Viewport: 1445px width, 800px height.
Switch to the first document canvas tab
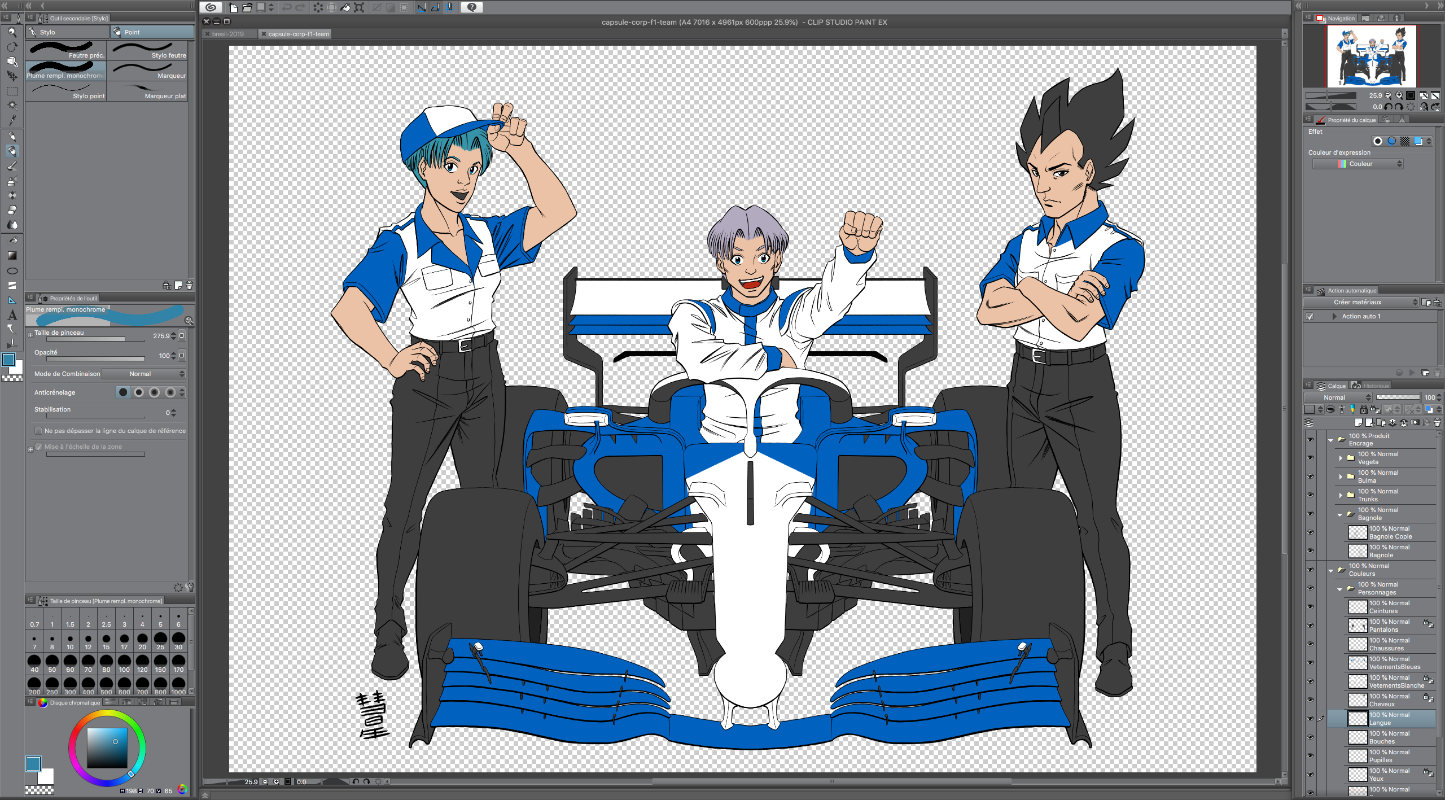(229, 33)
